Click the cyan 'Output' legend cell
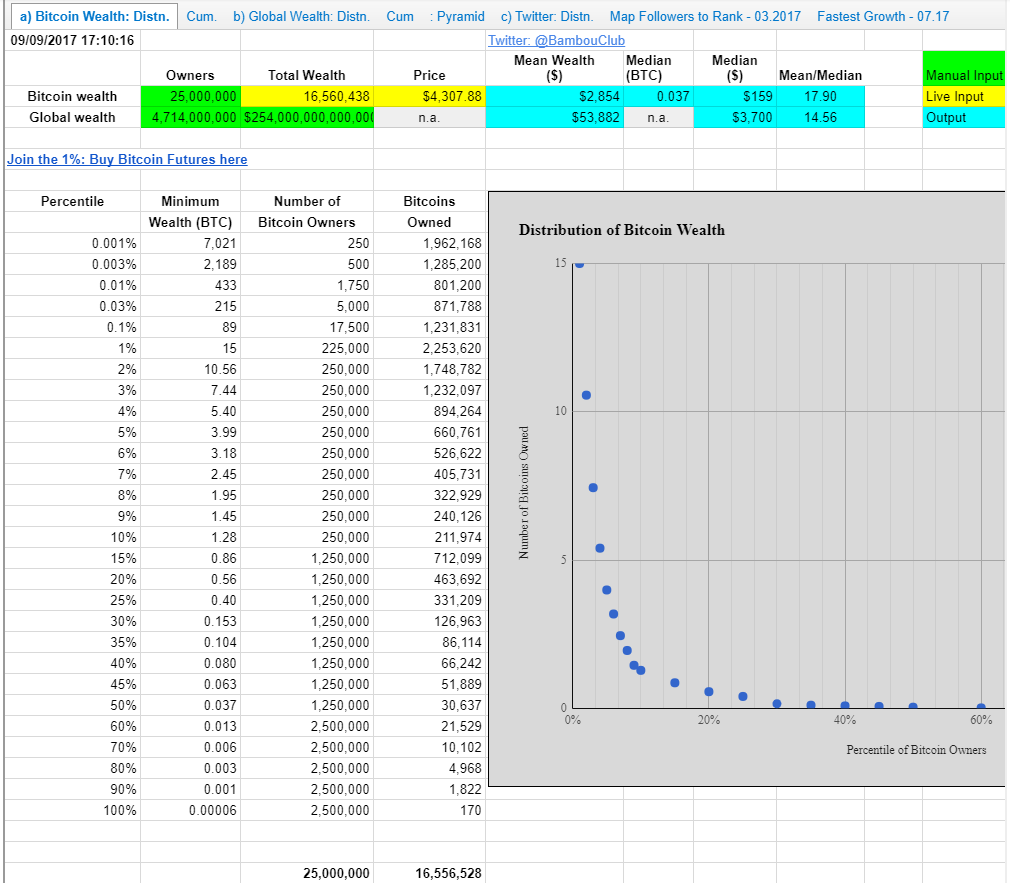Viewport: 1010px width, 883px height. point(964,118)
